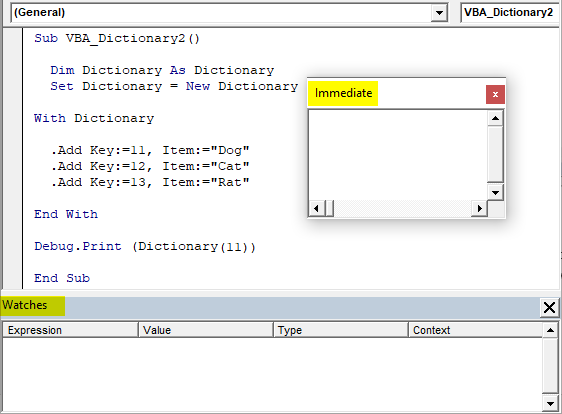Click the Context column header
Viewport: 562px width, 414px height.
475,330
